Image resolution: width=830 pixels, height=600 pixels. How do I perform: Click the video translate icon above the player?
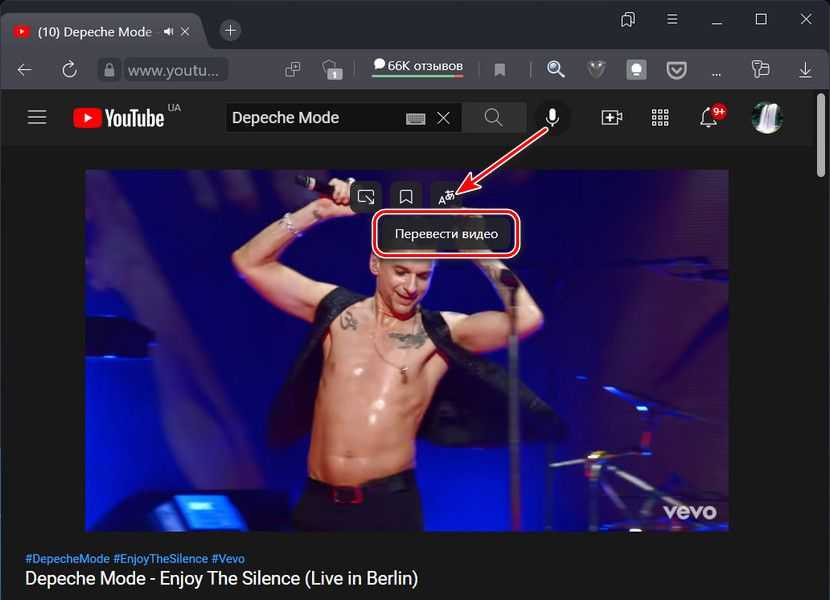tap(446, 197)
